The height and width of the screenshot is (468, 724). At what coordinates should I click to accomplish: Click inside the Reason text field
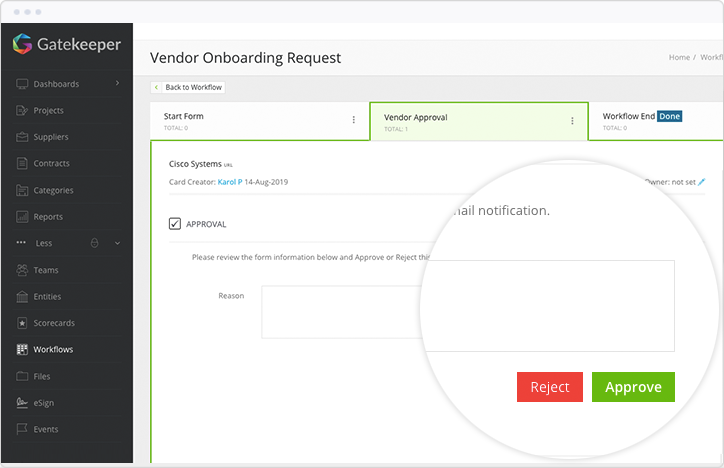pos(340,312)
